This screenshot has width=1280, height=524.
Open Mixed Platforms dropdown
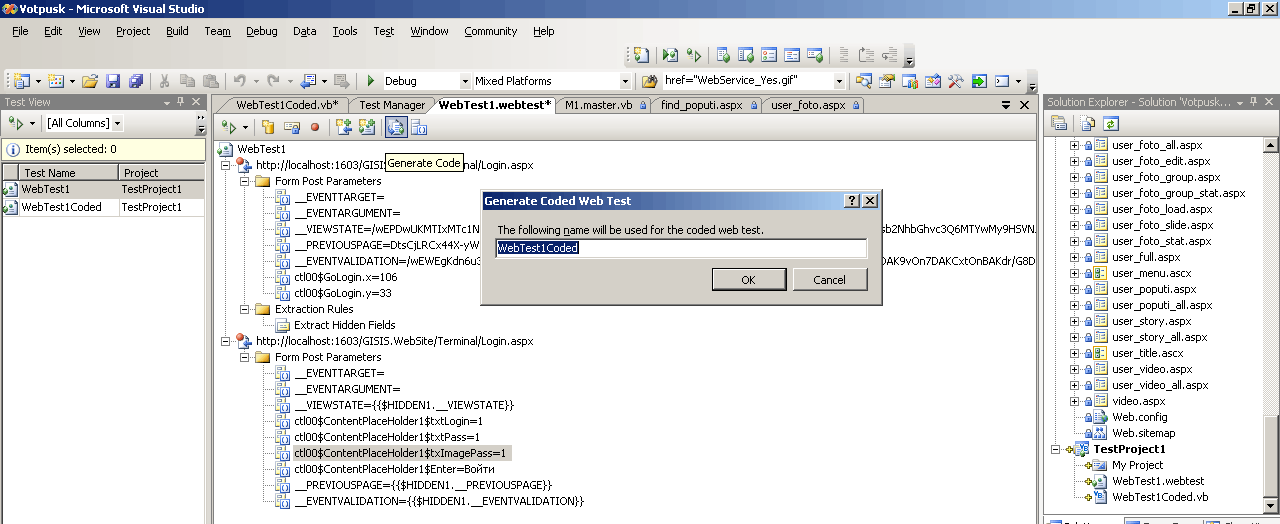(626, 81)
